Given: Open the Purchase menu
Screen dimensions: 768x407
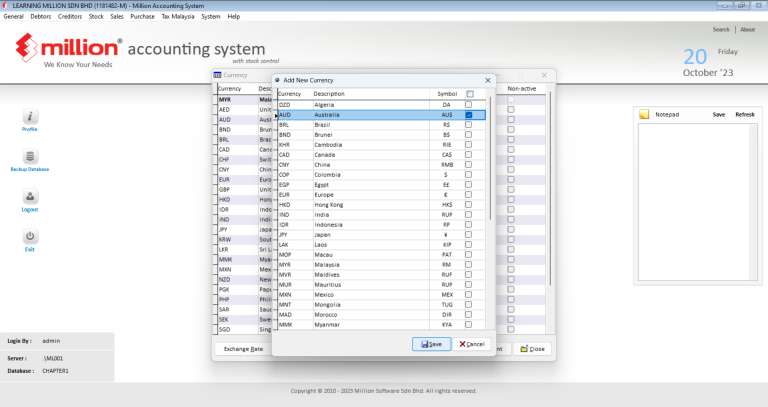Looking at the screenshot, I should coord(143,17).
